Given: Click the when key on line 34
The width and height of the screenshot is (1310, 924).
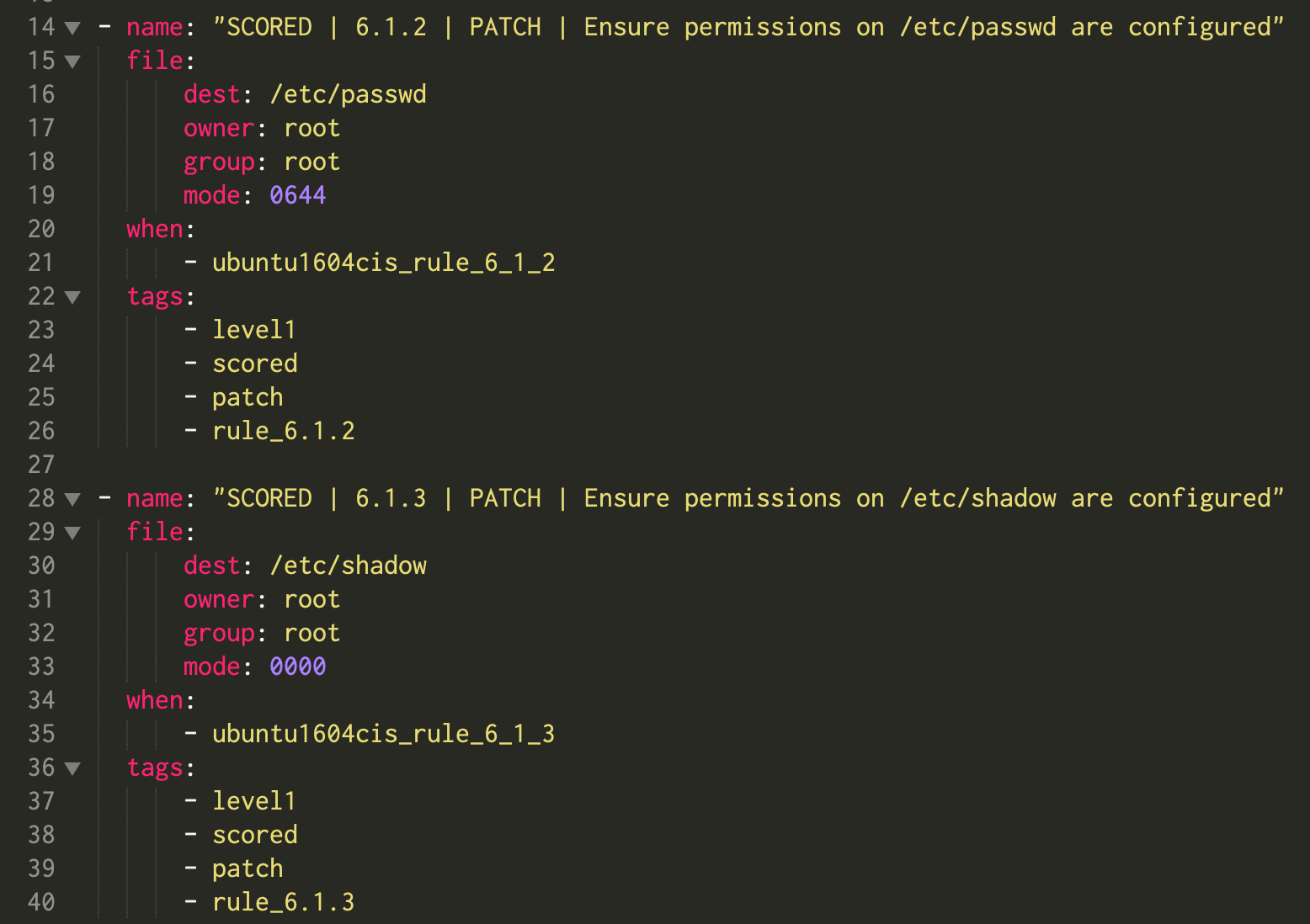Looking at the screenshot, I should [155, 700].
